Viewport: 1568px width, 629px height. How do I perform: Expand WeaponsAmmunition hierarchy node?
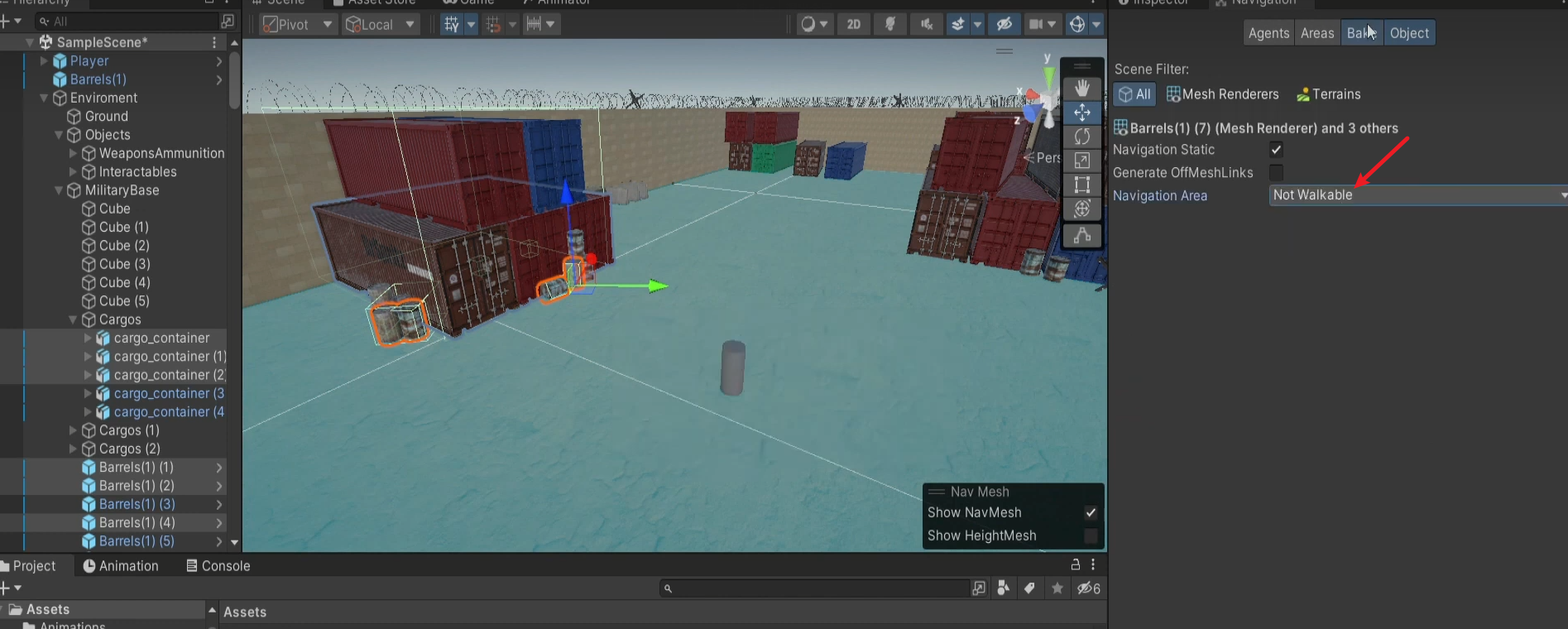(73, 153)
